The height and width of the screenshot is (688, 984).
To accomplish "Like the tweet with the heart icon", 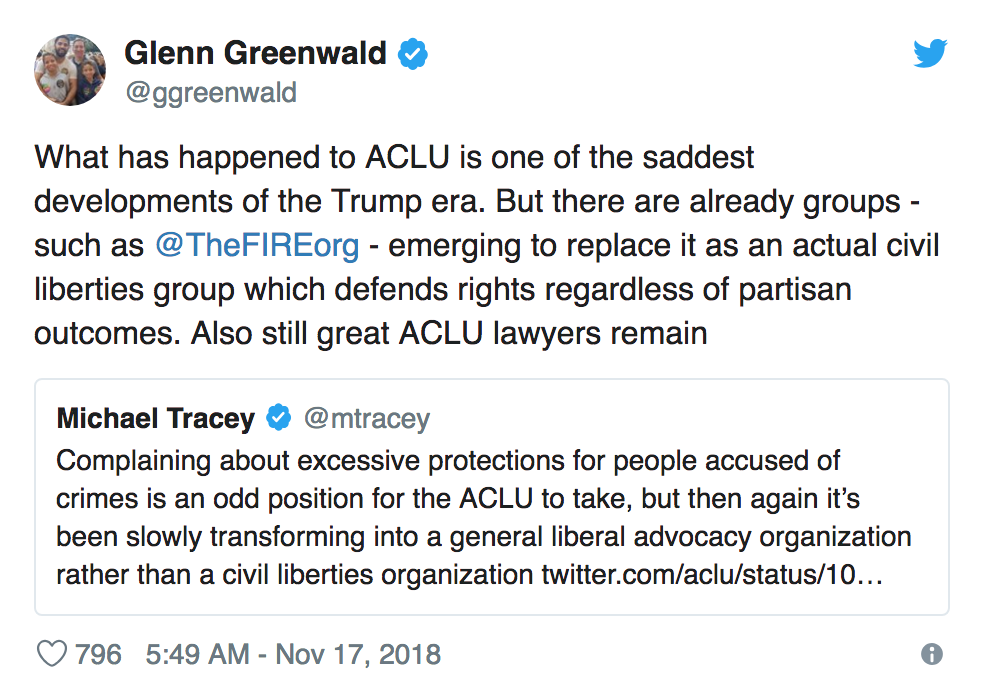I will [x=51, y=654].
